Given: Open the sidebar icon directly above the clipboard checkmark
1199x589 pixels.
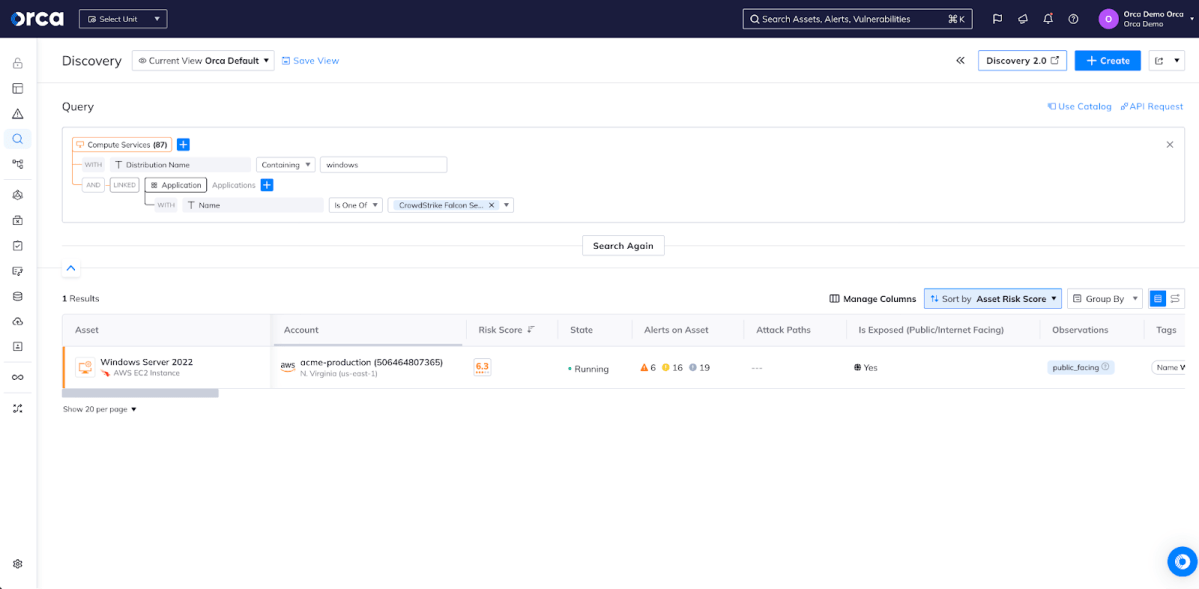Looking at the screenshot, I should tap(18, 220).
